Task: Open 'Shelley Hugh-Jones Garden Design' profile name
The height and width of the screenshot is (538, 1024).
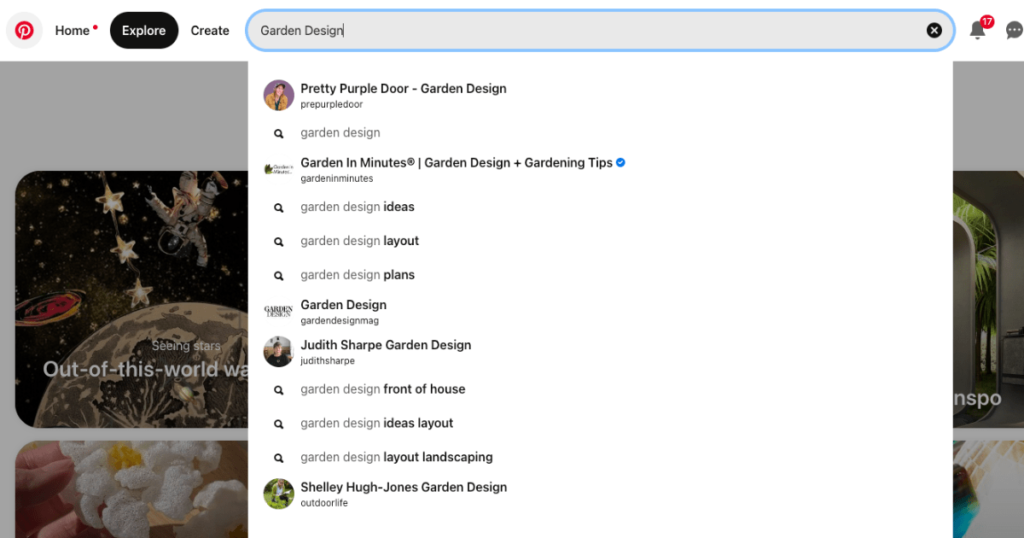Action: click(x=404, y=487)
